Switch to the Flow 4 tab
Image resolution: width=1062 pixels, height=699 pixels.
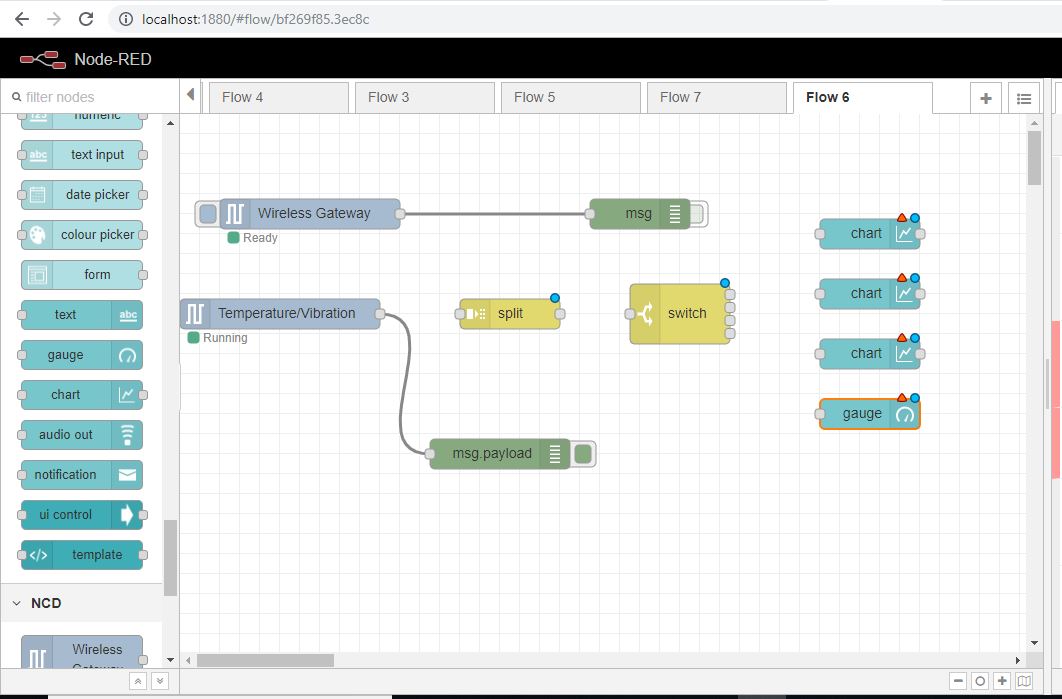tap(278, 97)
